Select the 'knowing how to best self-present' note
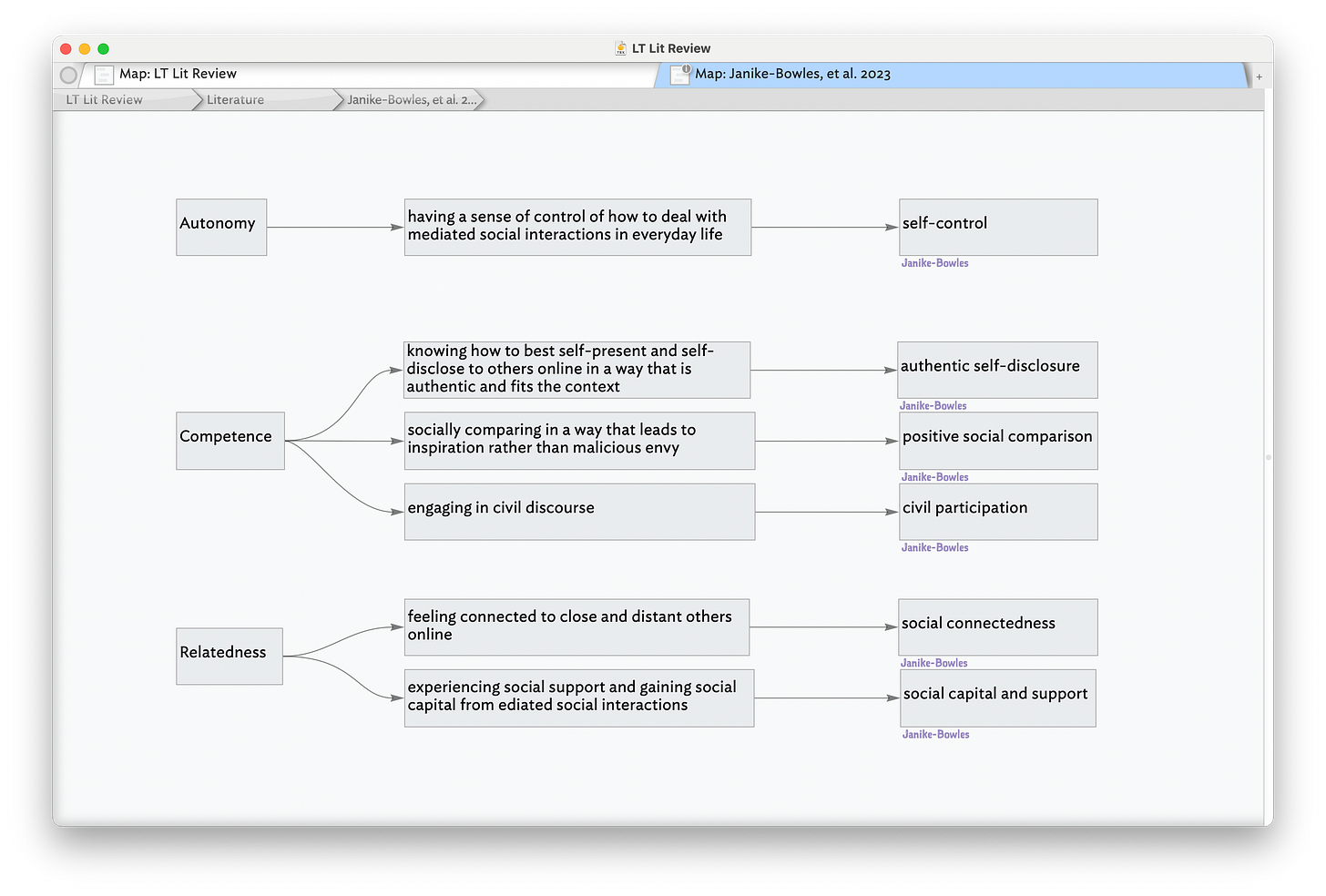The width and height of the screenshot is (1326, 896). point(577,370)
